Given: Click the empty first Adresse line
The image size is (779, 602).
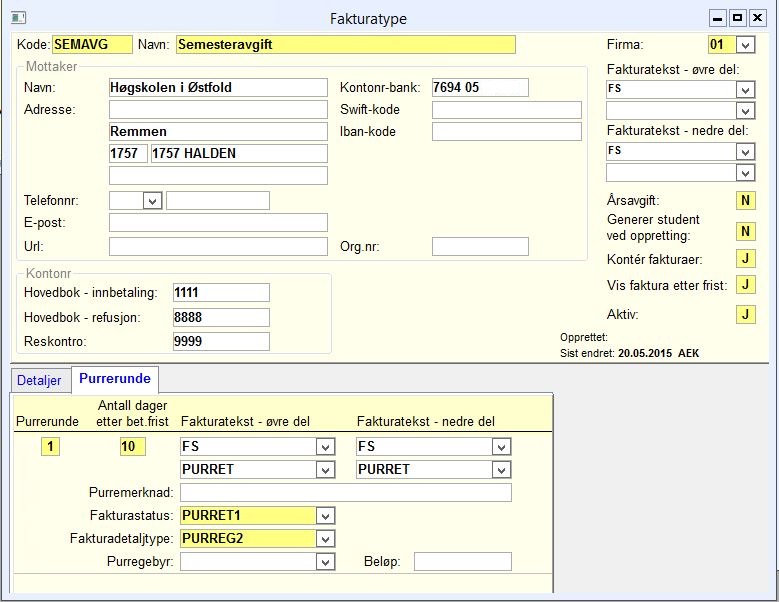Looking at the screenshot, I should pos(218,110).
